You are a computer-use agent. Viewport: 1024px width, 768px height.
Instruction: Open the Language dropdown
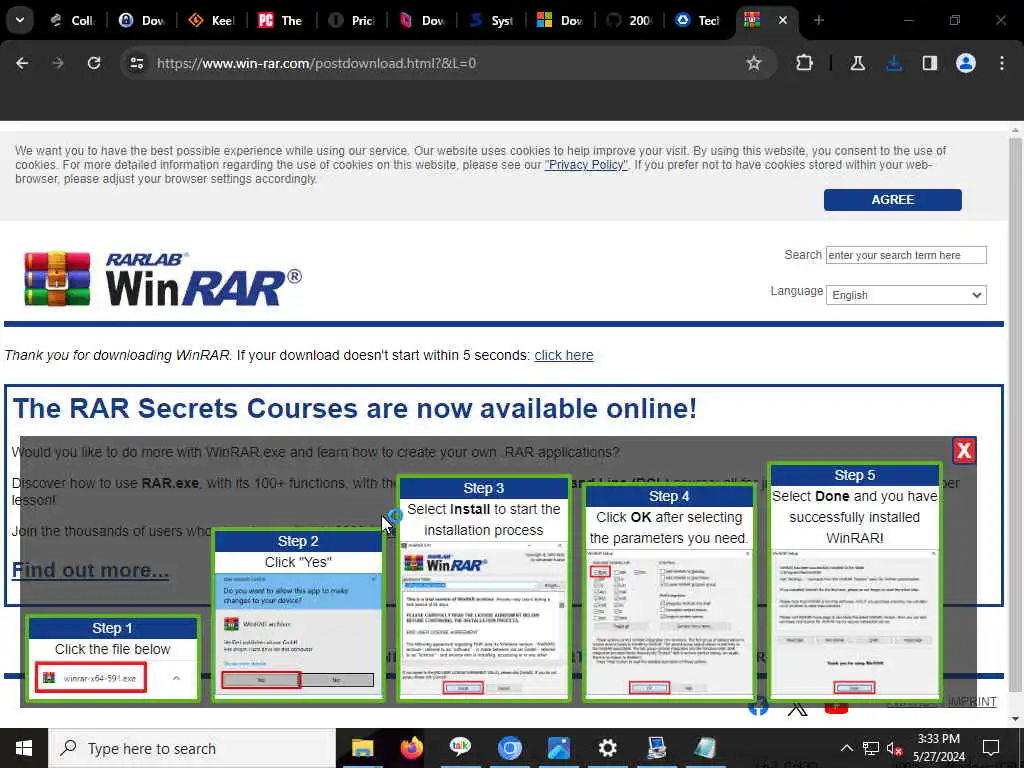906,295
